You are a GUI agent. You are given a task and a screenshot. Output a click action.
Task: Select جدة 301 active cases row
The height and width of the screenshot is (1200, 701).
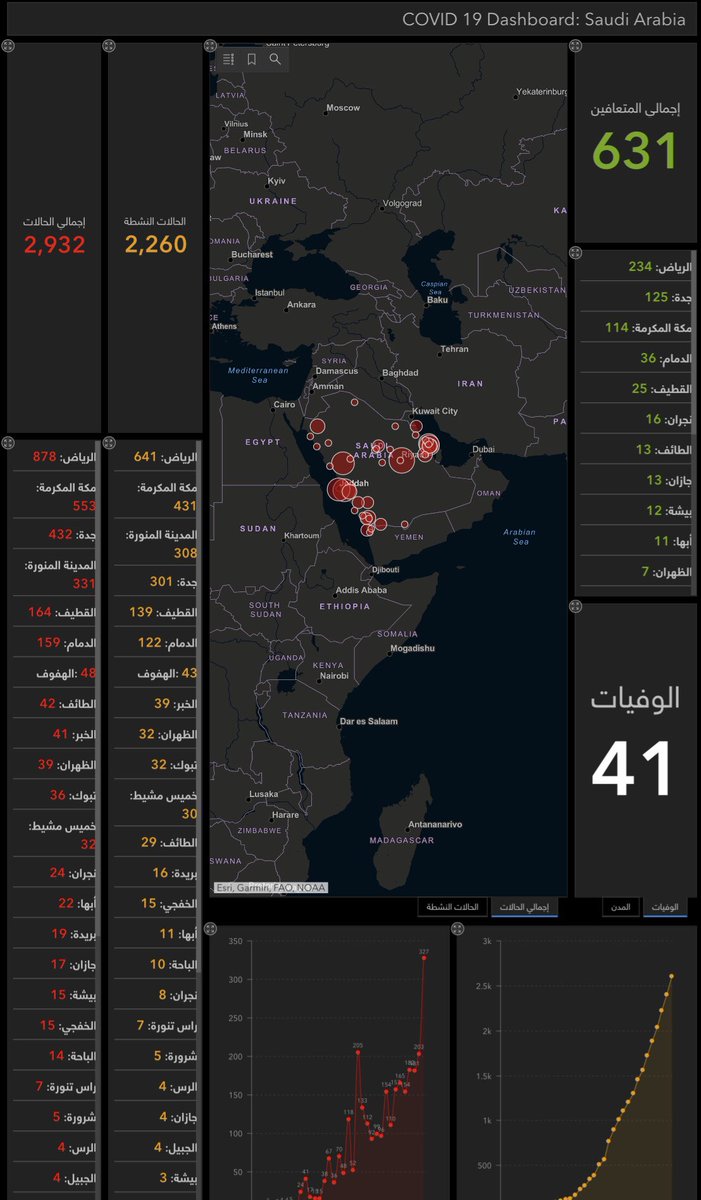(156, 582)
